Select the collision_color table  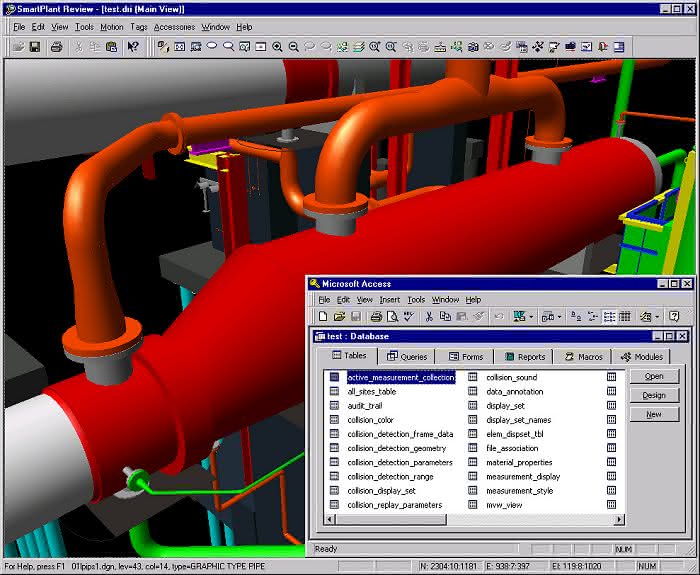(371, 420)
